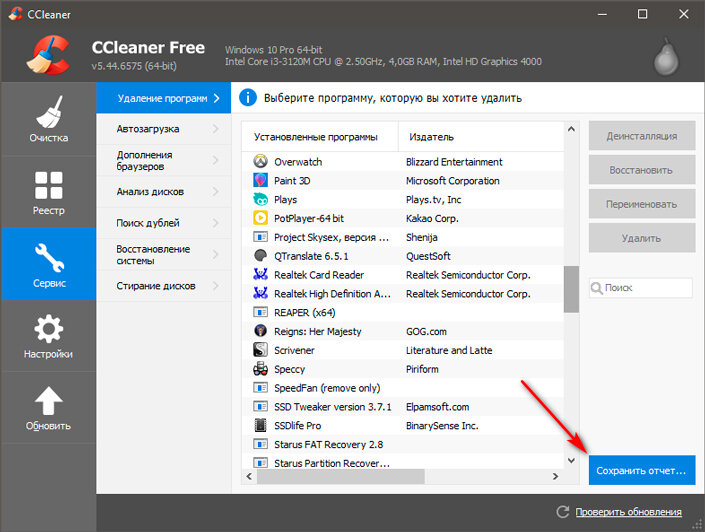Open the Анализ дисков tab

coord(164,192)
